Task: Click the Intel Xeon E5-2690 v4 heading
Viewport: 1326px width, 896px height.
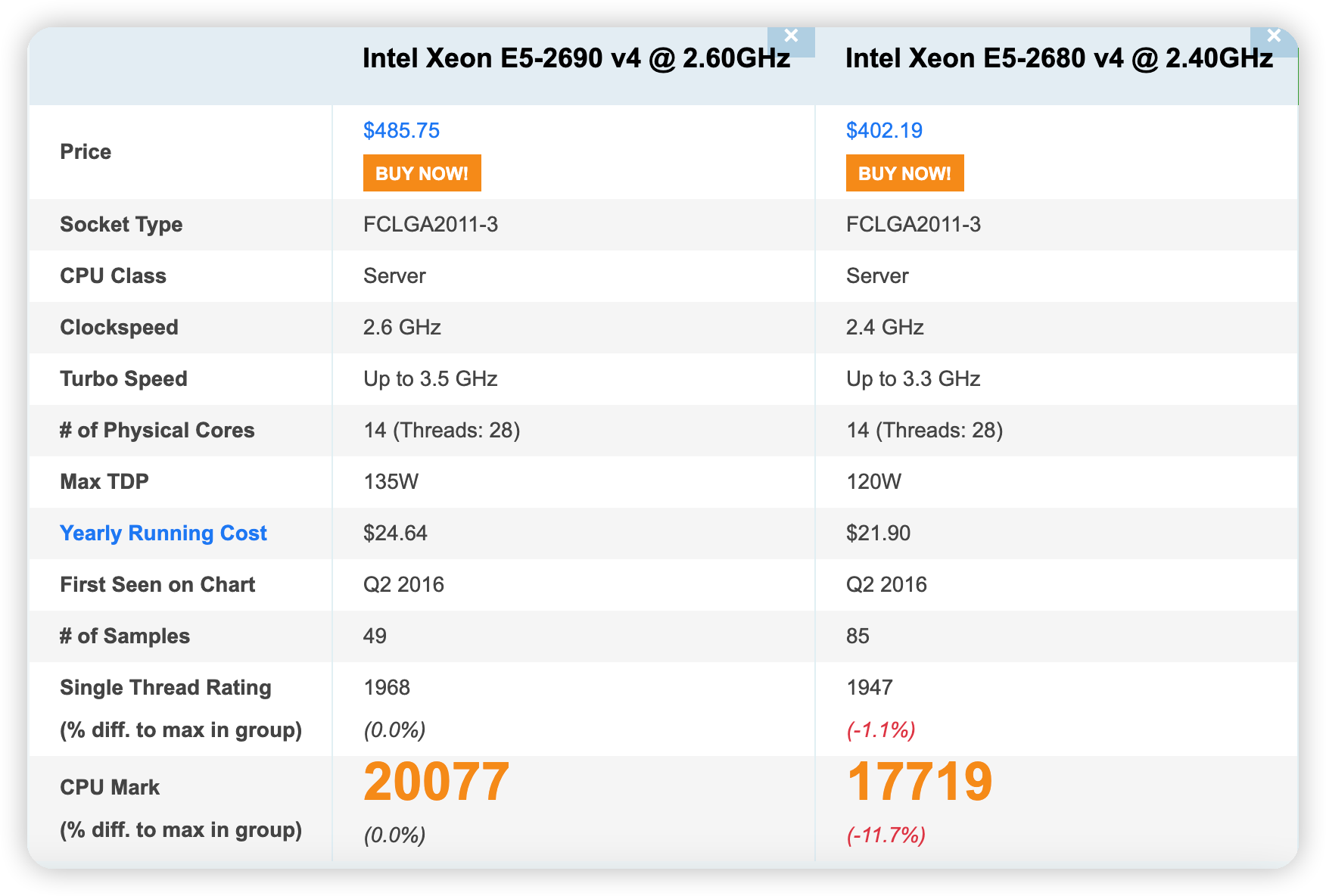Action: point(576,58)
